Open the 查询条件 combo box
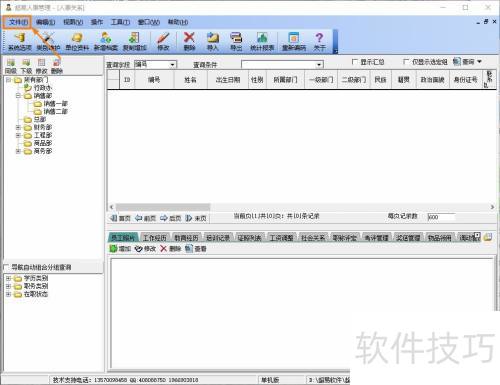500x385 pixels. 282,64
